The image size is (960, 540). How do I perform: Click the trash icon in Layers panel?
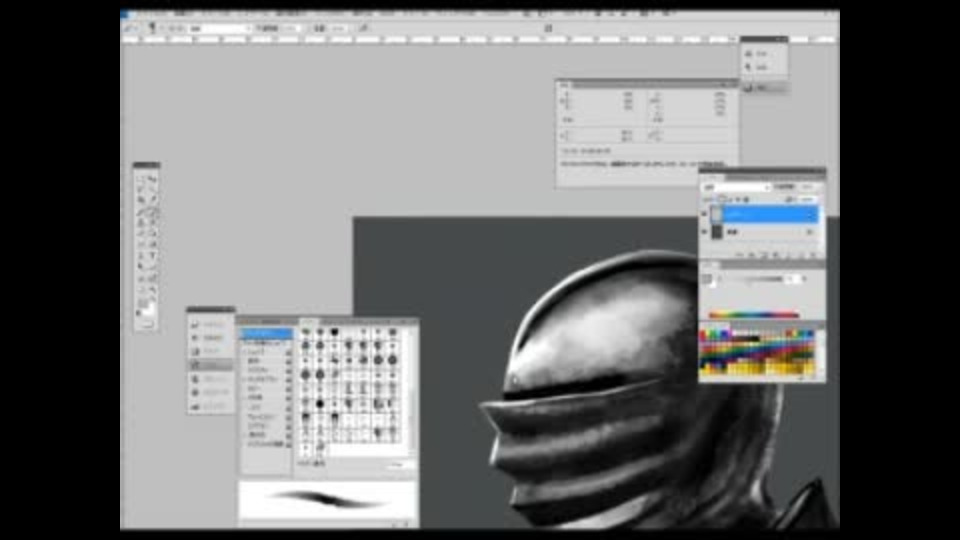pyautogui.click(x=814, y=255)
